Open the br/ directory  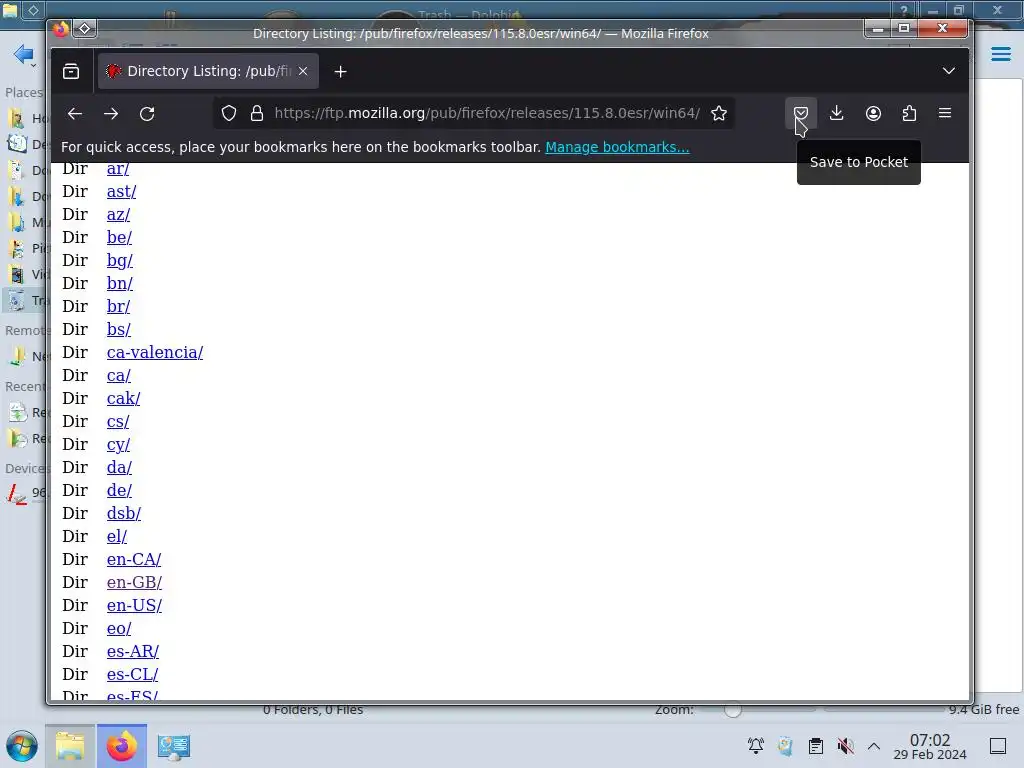(118, 306)
